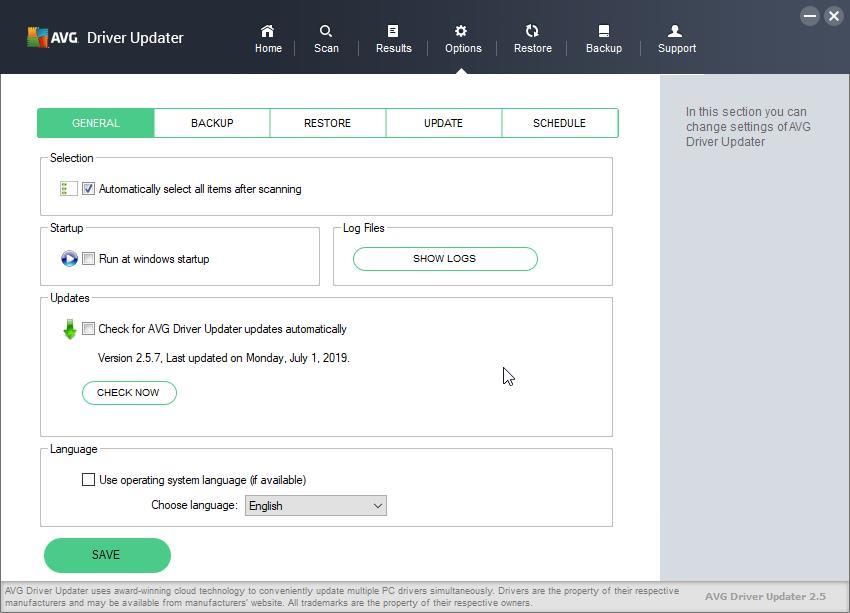Click the Home label in navigation
This screenshot has height=613, width=850.
(x=268, y=48)
